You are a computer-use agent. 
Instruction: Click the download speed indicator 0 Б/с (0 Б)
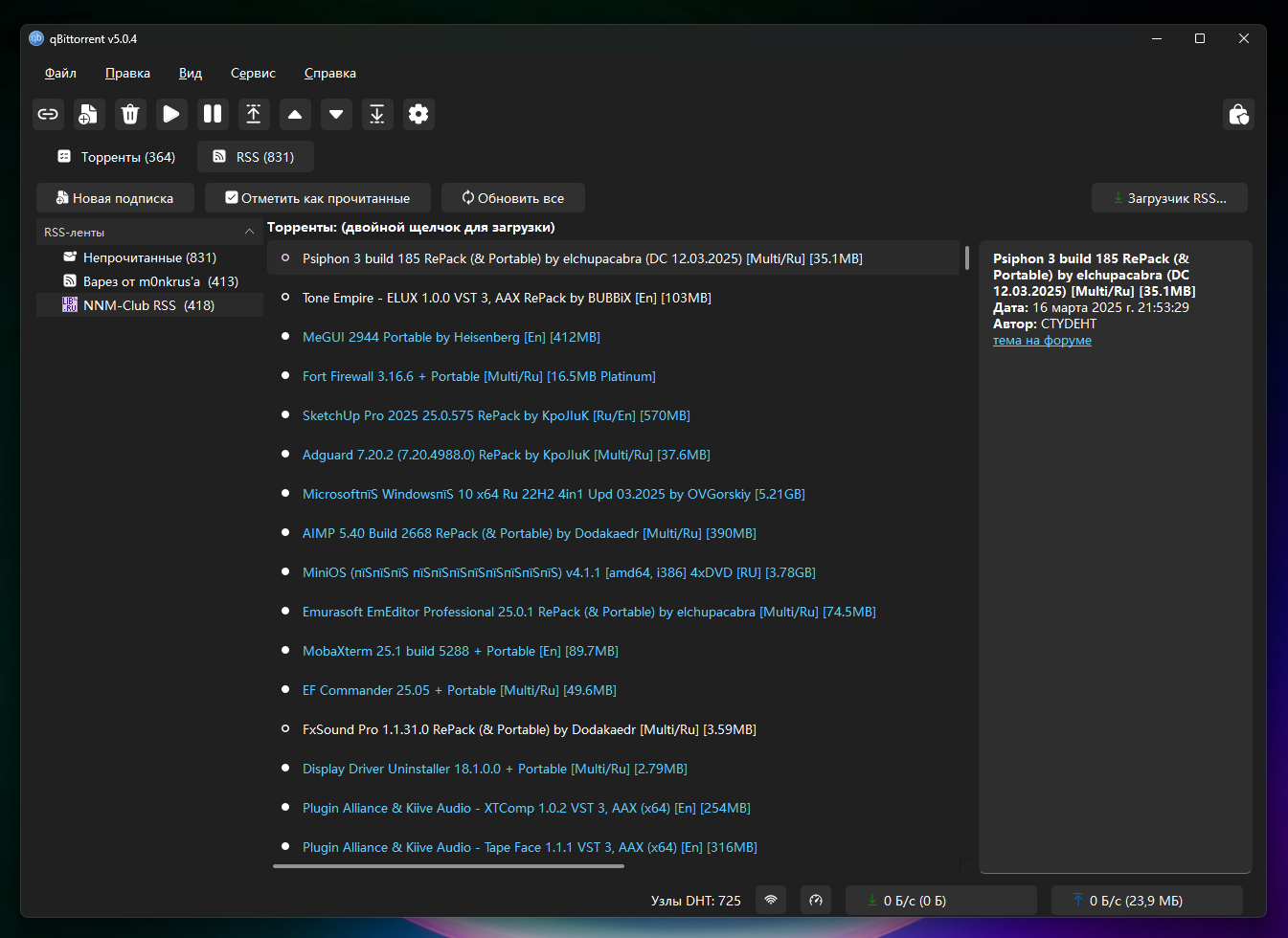click(x=941, y=900)
